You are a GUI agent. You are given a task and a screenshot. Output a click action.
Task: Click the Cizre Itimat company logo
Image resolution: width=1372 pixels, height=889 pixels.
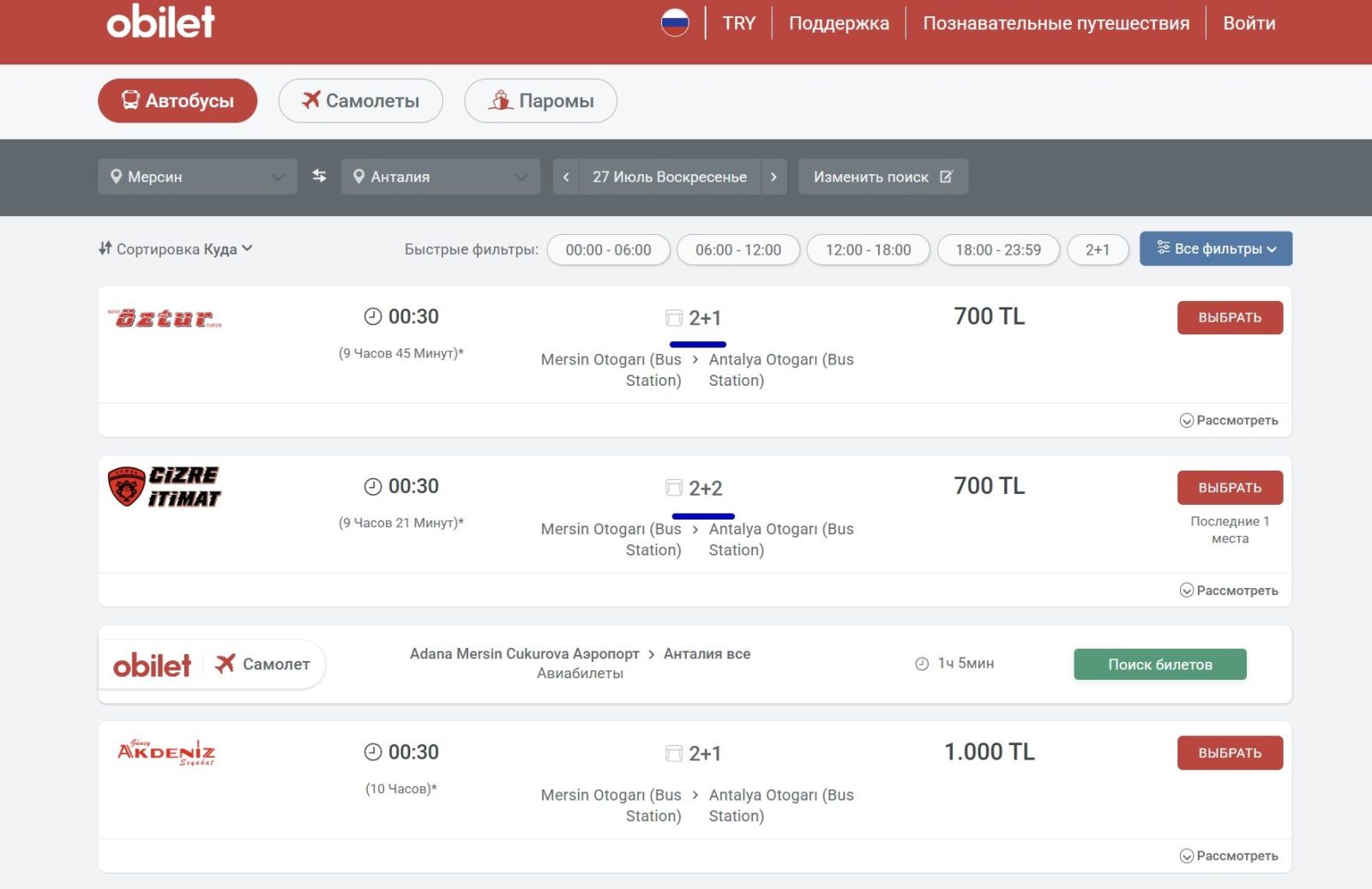pos(165,487)
